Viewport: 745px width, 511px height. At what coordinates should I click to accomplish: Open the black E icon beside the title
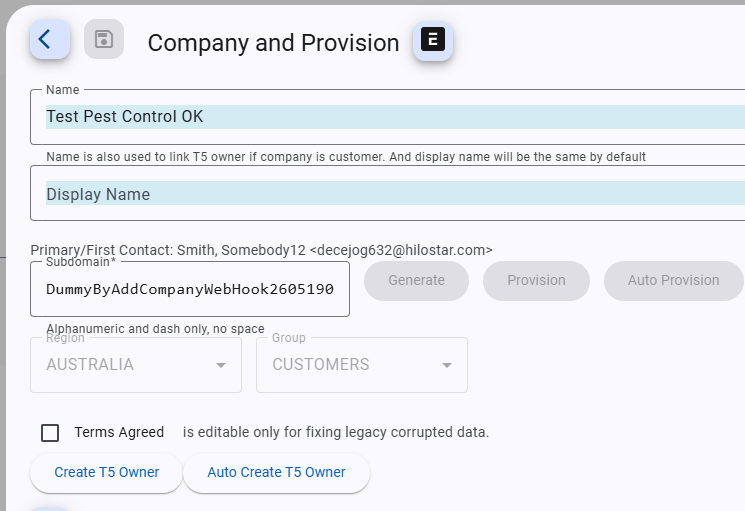click(x=433, y=40)
